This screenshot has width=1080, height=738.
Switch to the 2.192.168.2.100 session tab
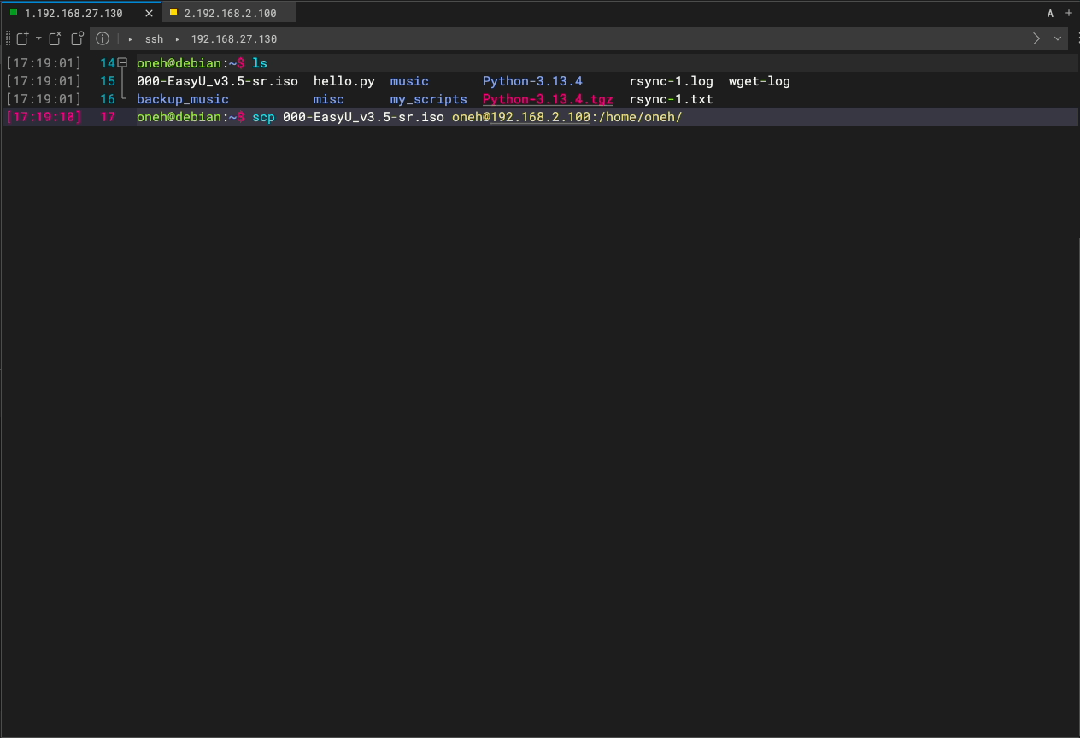(229, 12)
